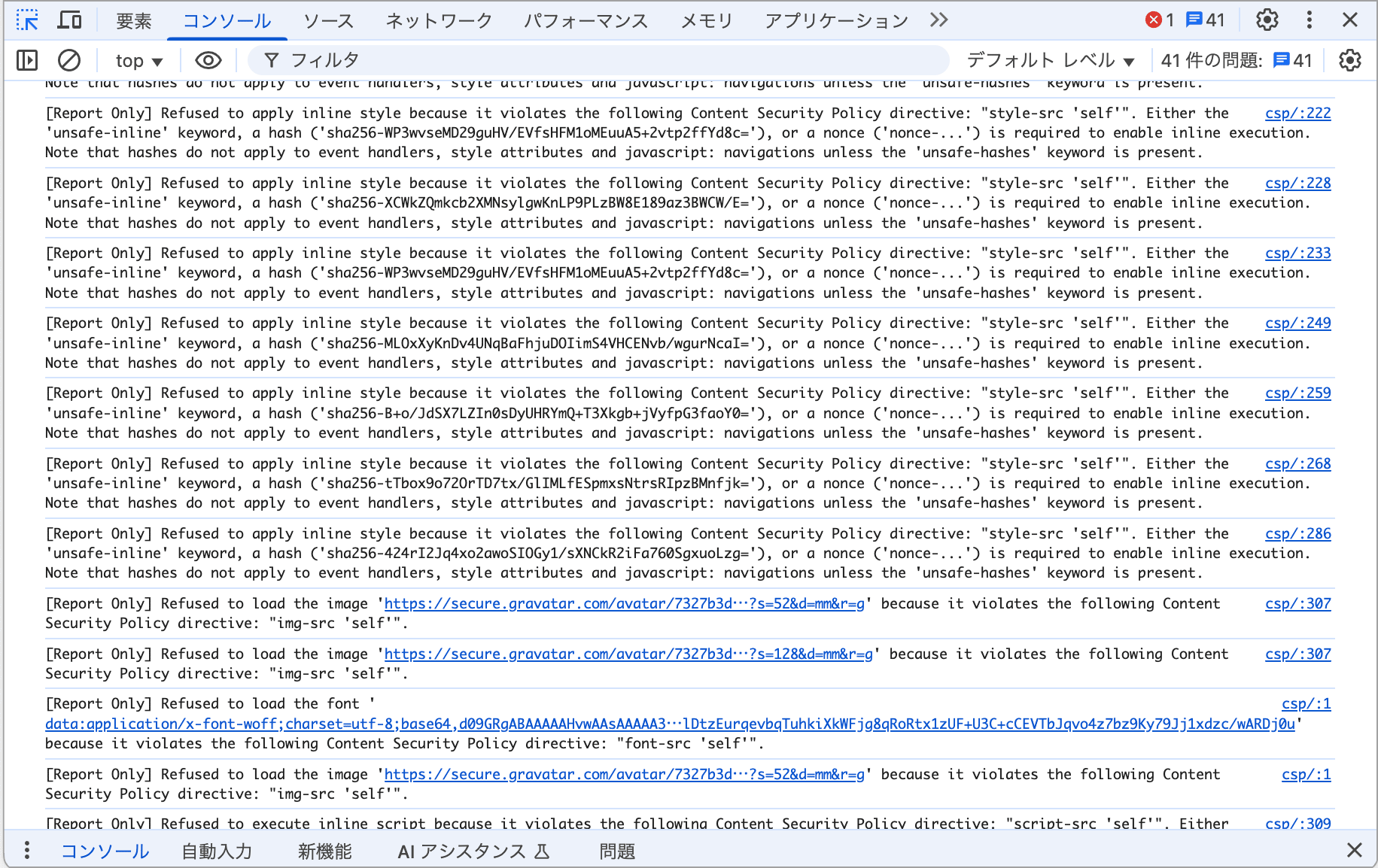Open the DevTools three-dot customize menu

tap(1310, 20)
